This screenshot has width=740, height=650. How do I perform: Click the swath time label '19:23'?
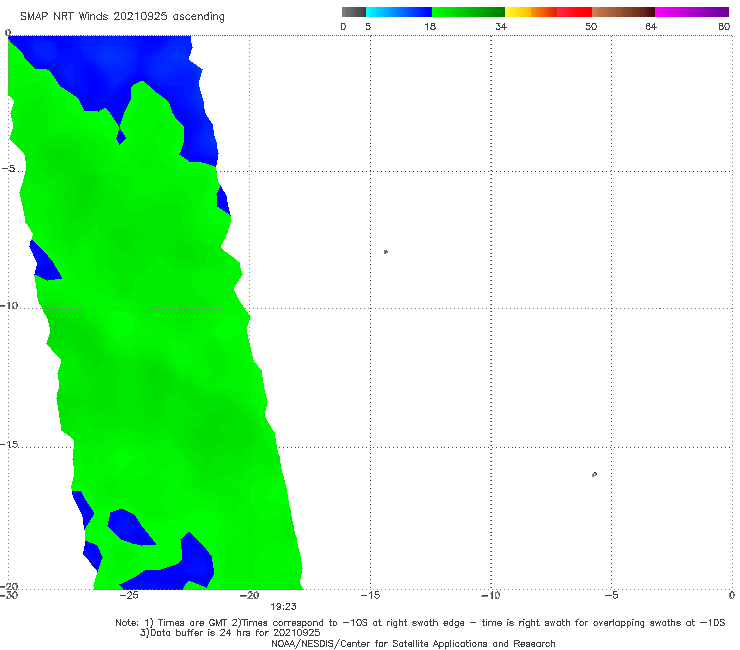pos(283,607)
